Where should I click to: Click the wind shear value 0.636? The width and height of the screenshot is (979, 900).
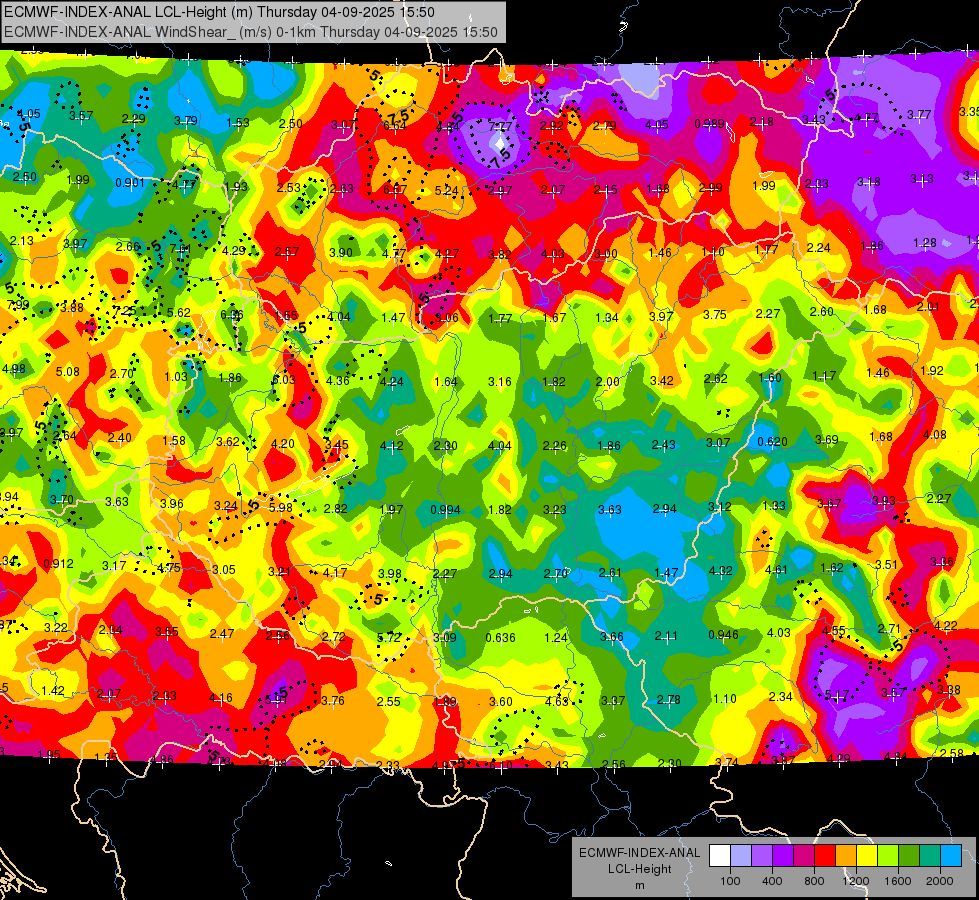pos(500,638)
